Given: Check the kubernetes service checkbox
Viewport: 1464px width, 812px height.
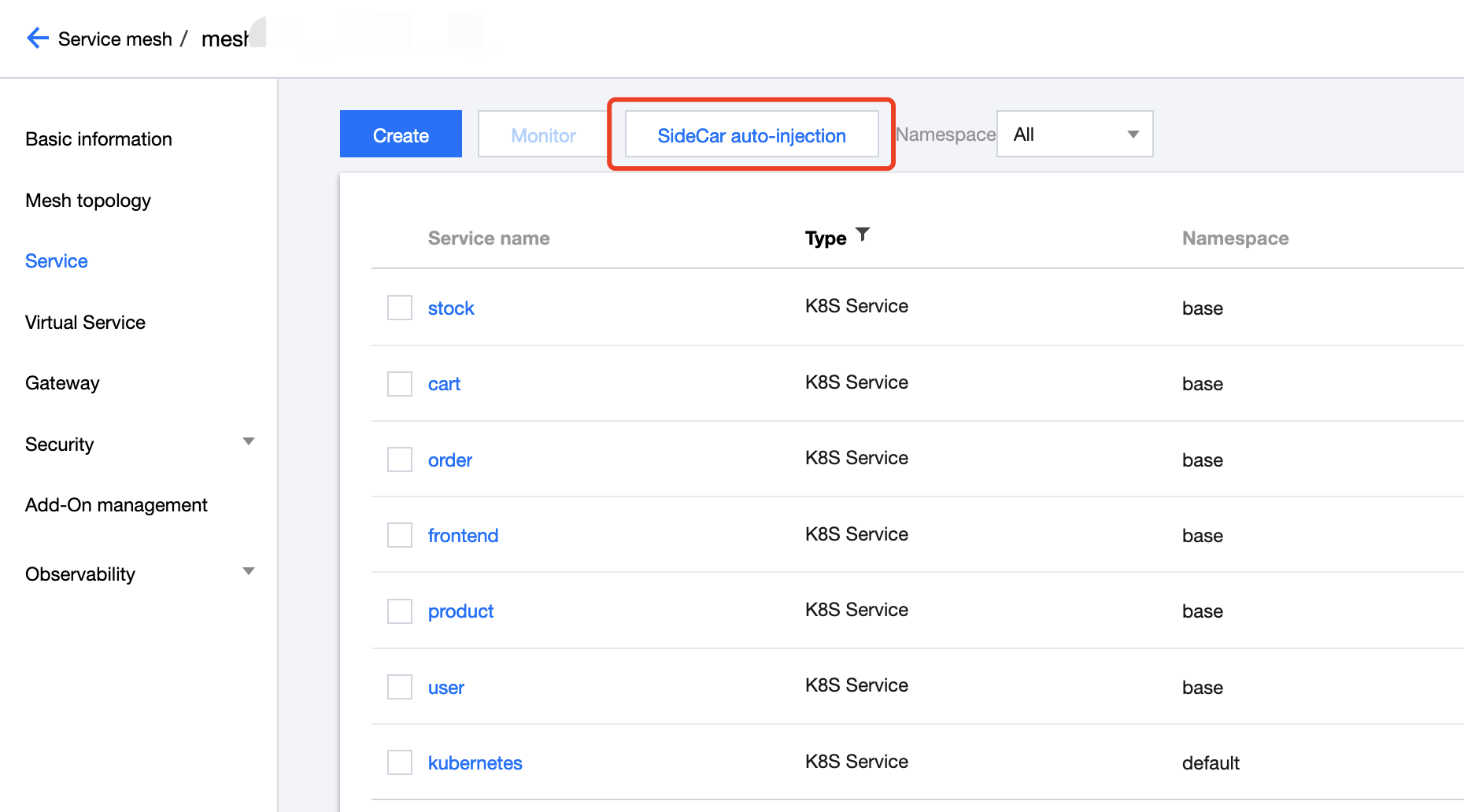Looking at the screenshot, I should point(400,762).
